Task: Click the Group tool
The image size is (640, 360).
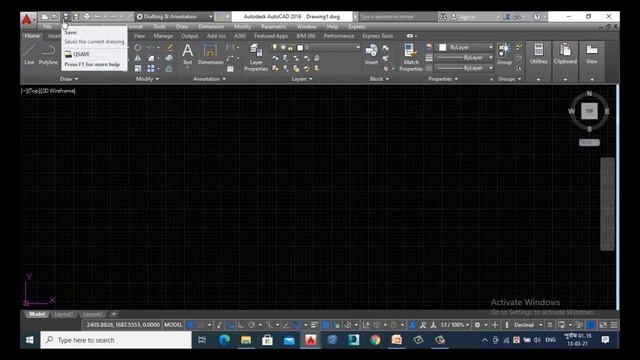Action: click(504, 54)
